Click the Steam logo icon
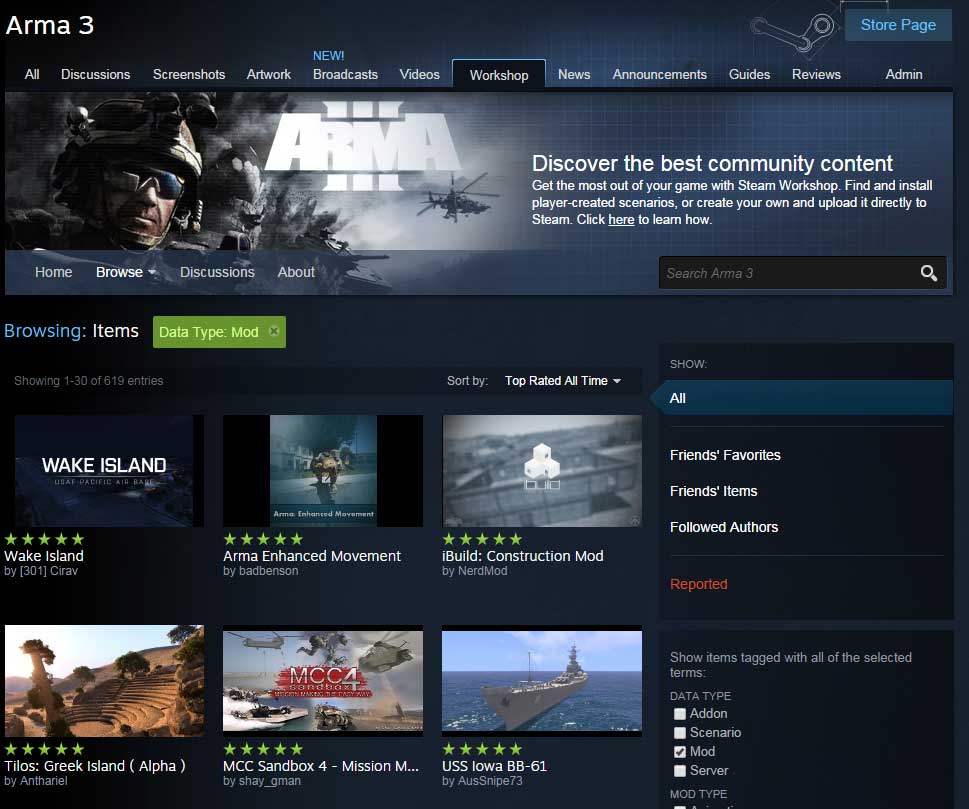The height and width of the screenshot is (809, 969). click(x=793, y=32)
